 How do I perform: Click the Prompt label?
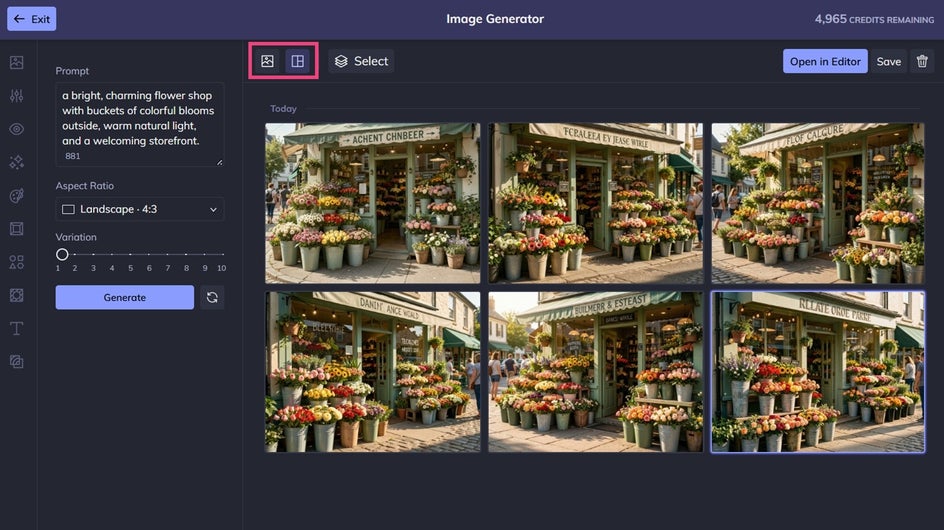[72, 71]
